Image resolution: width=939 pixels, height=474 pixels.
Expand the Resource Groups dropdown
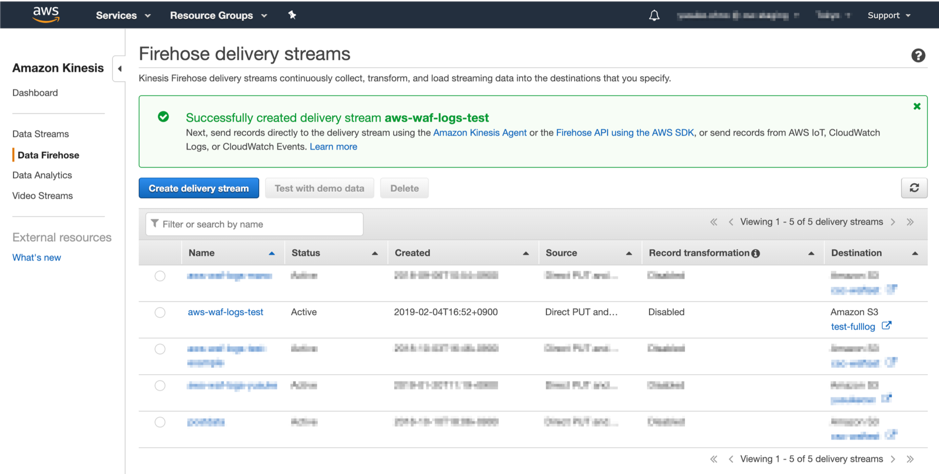click(x=218, y=15)
